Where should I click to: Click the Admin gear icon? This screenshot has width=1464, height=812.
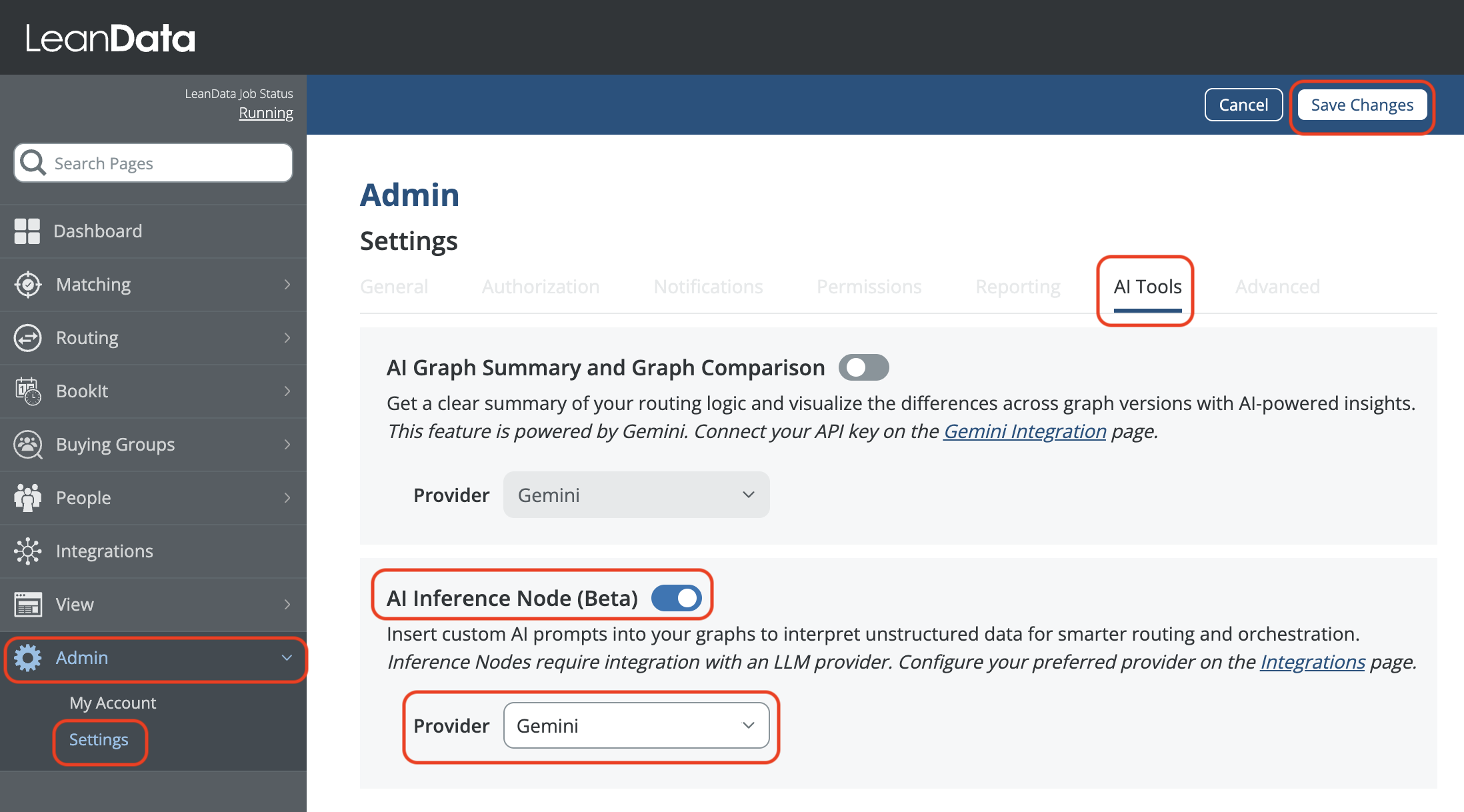click(28, 658)
